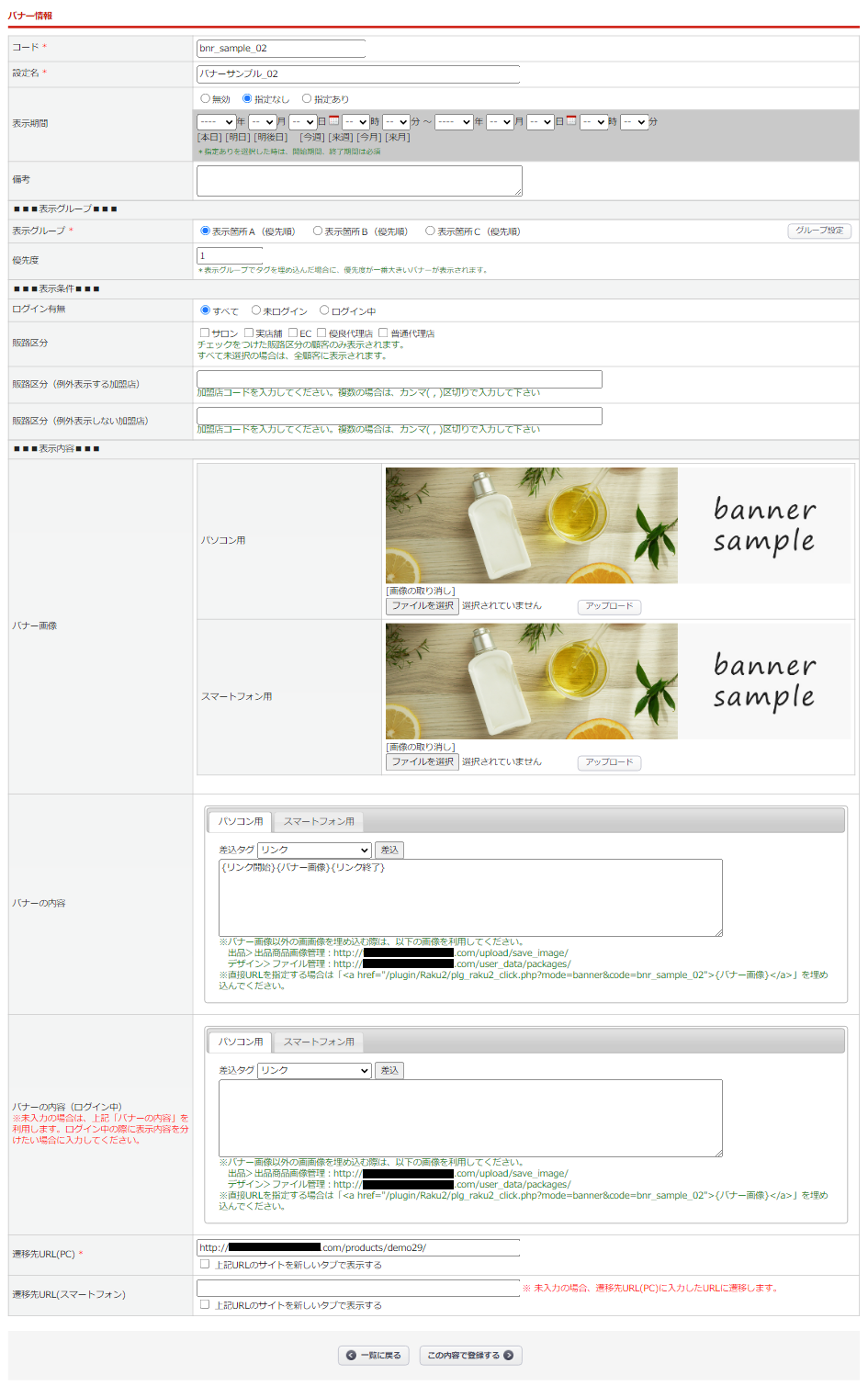Open start day dropdown
Screen dimensions: 868x1386
tap(302, 121)
